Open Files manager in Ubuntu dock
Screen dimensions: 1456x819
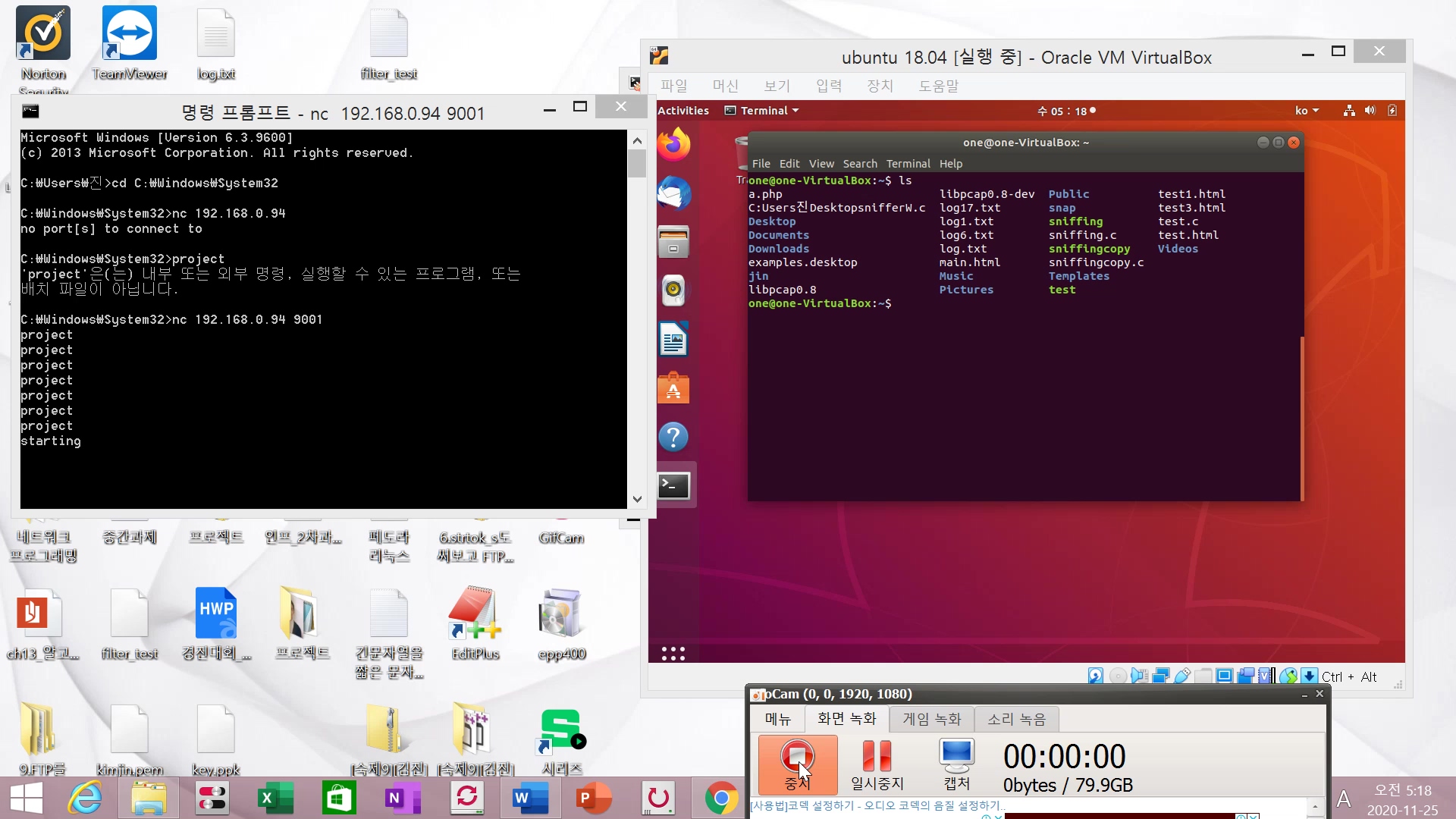(673, 242)
